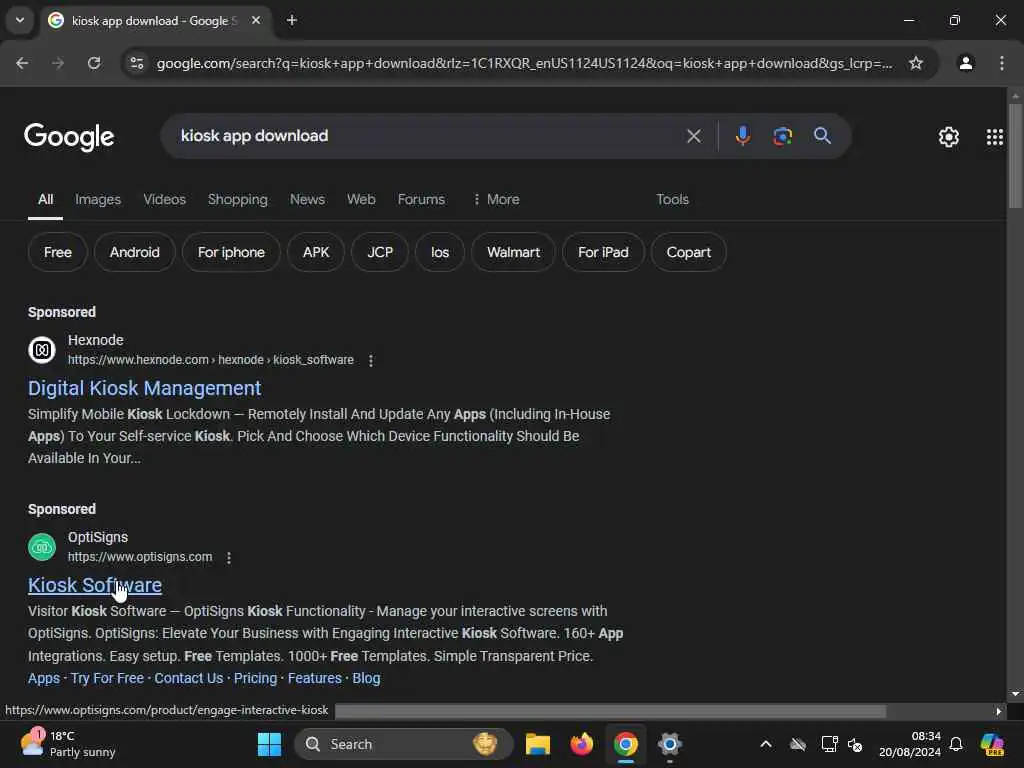This screenshot has width=1024, height=768.
Task: Clear the search query with X
Action: [694, 136]
